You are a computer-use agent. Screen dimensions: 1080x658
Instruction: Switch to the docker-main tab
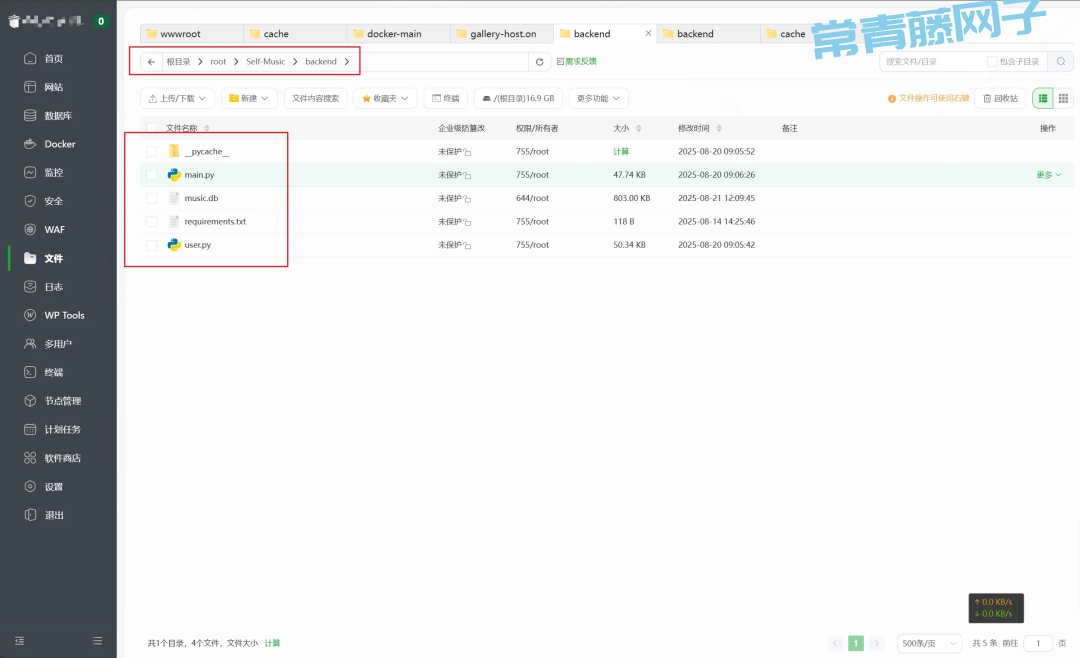pos(394,34)
